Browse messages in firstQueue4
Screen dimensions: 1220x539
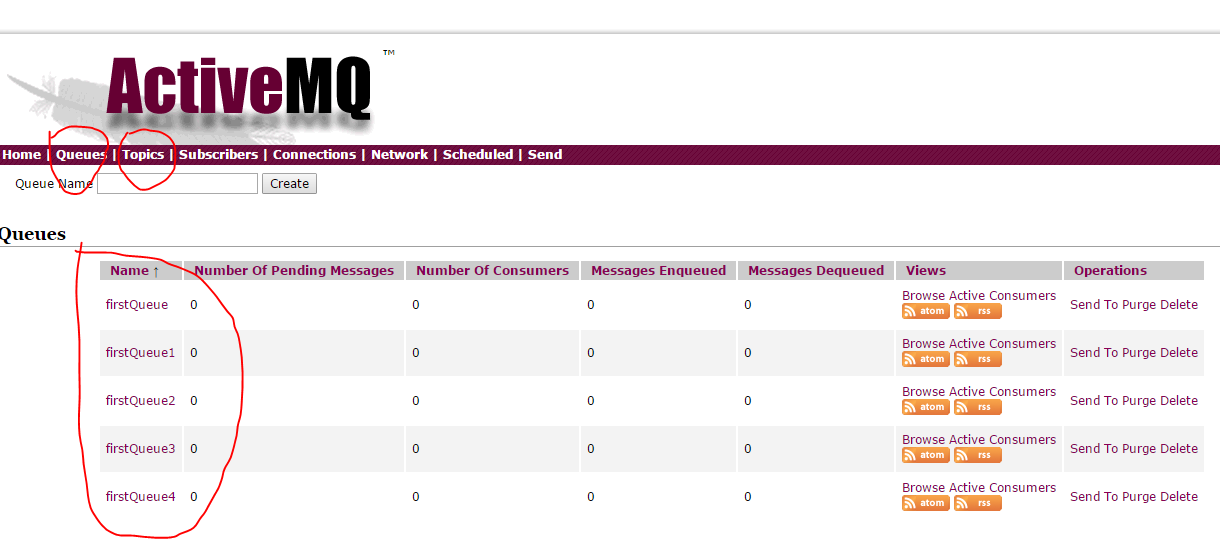pyautogui.click(x=923, y=488)
